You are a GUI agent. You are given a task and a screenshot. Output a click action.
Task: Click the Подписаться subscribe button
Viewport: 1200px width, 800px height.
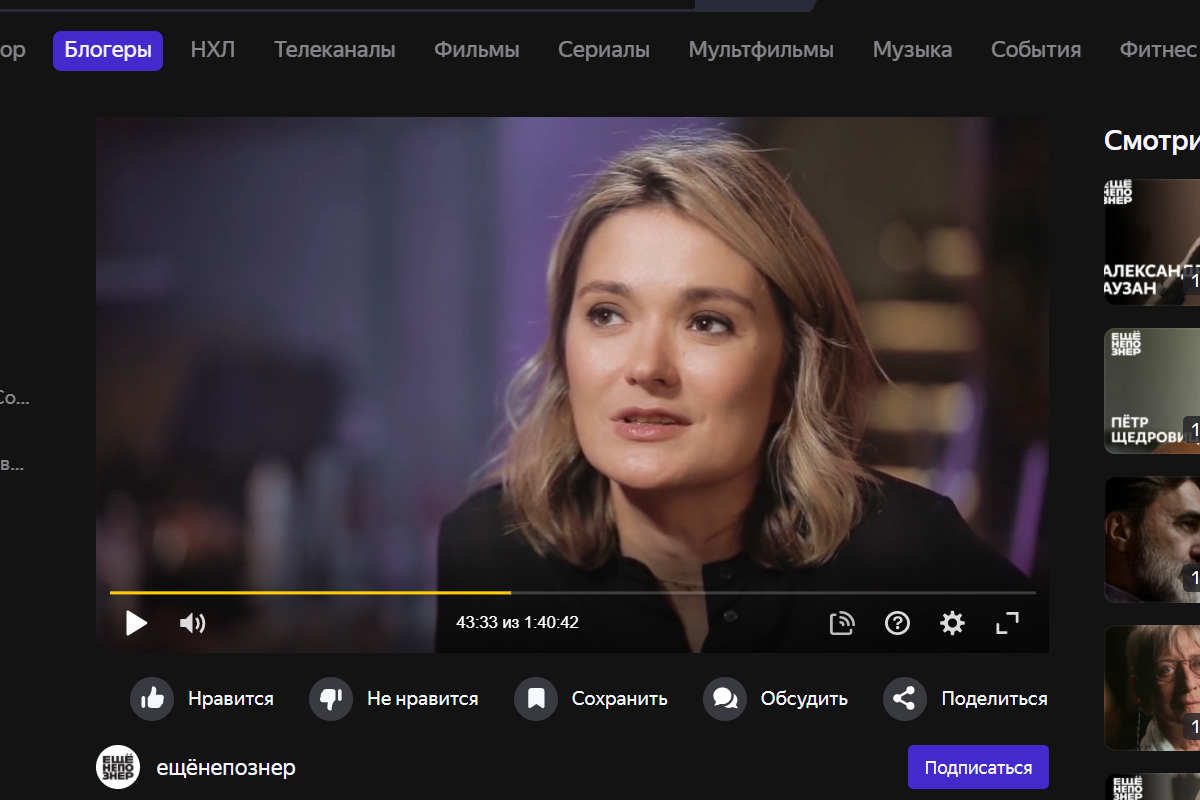977,767
